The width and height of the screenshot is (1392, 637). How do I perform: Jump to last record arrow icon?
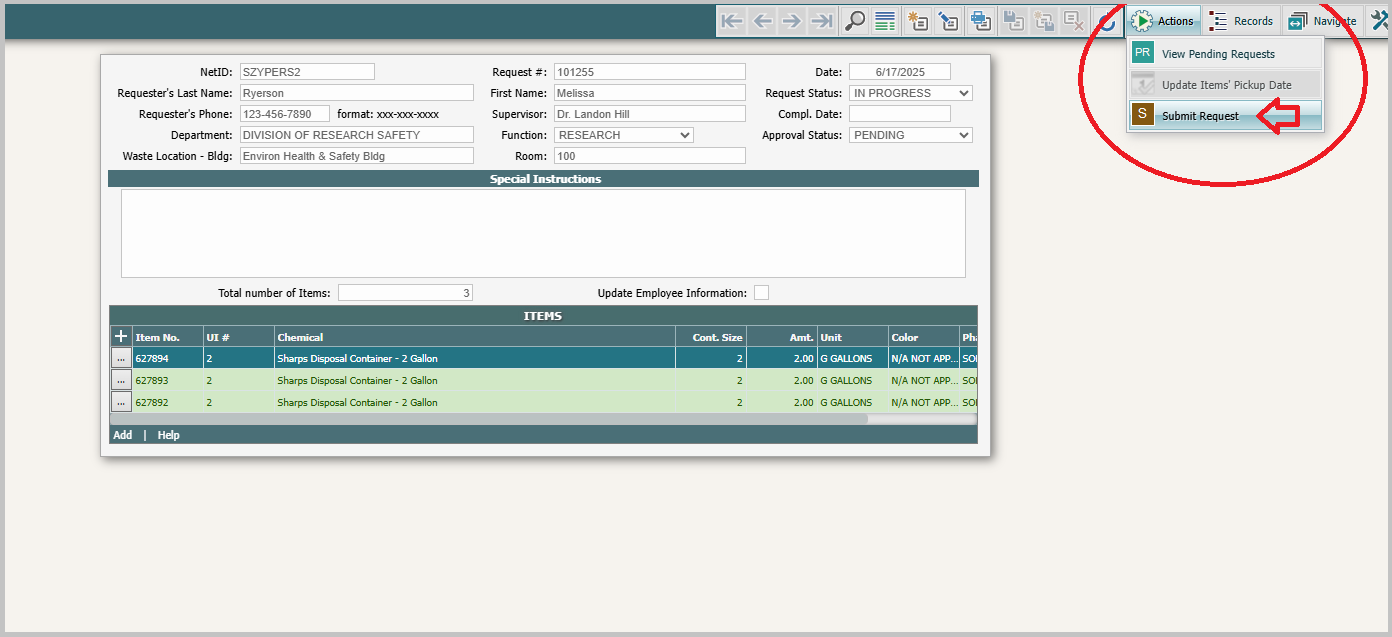[822, 21]
